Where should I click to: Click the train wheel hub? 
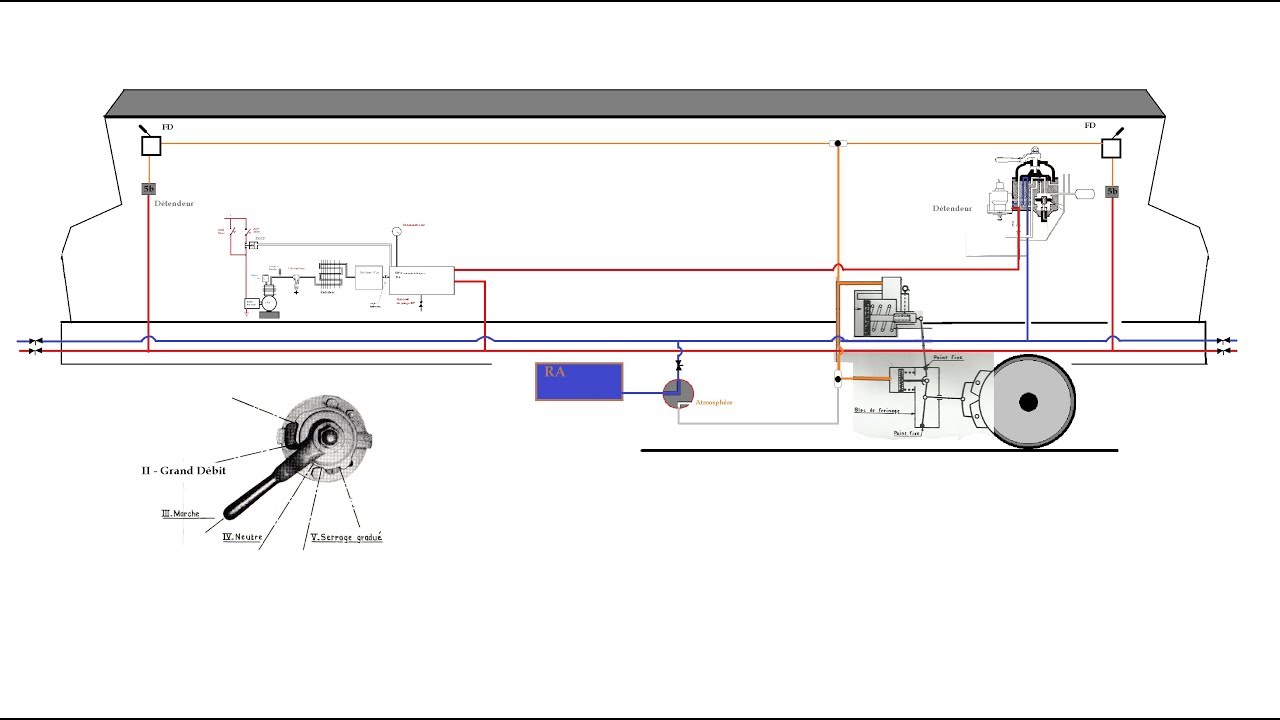coord(1028,402)
